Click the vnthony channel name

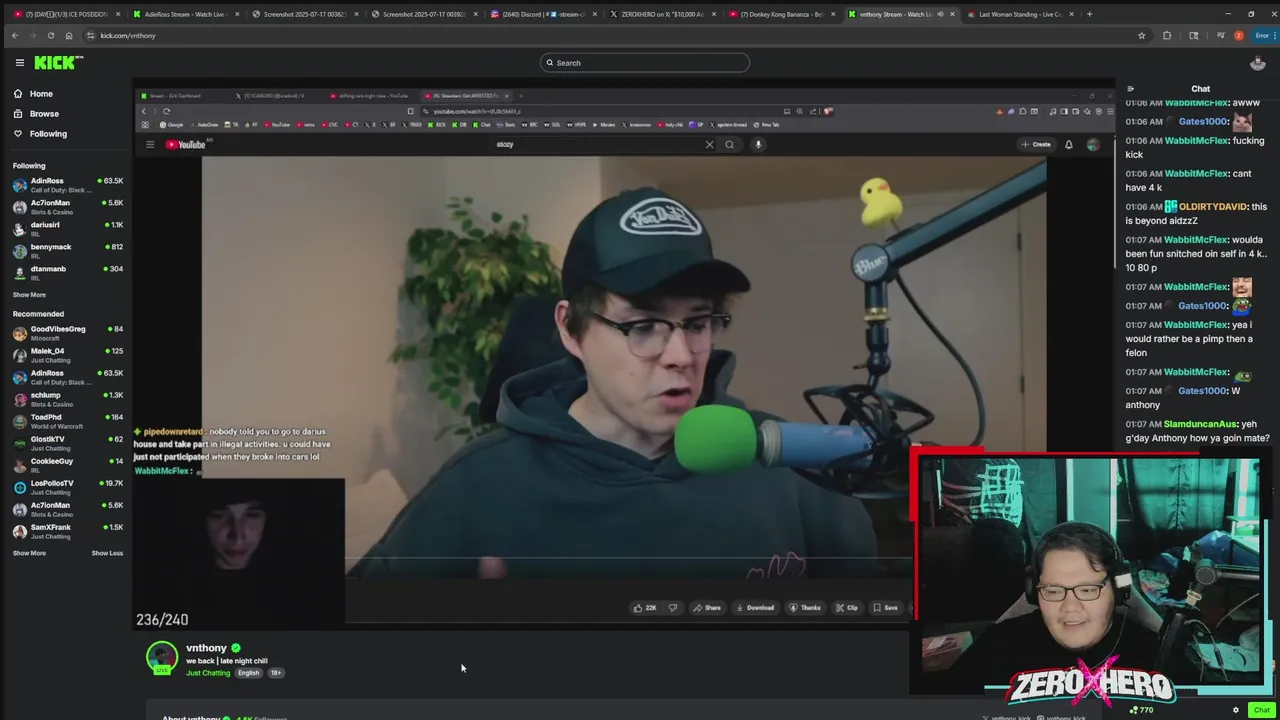point(206,648)
